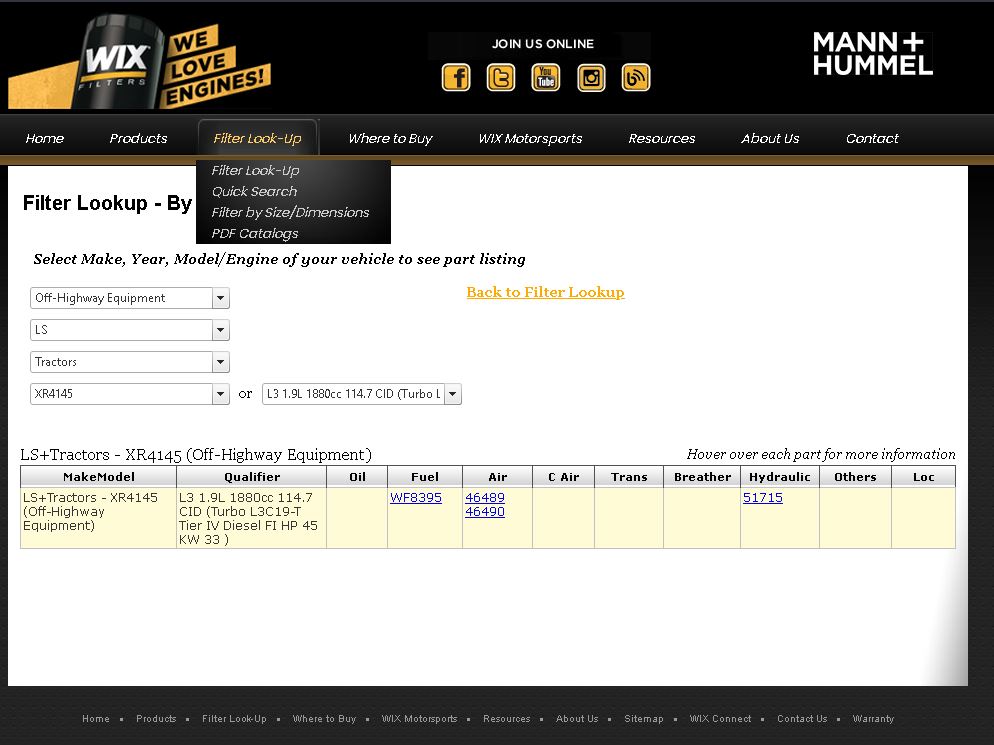Choose Quick Search from the submenu
This screenshot has height=745, width=994.
tap(254, 191)
